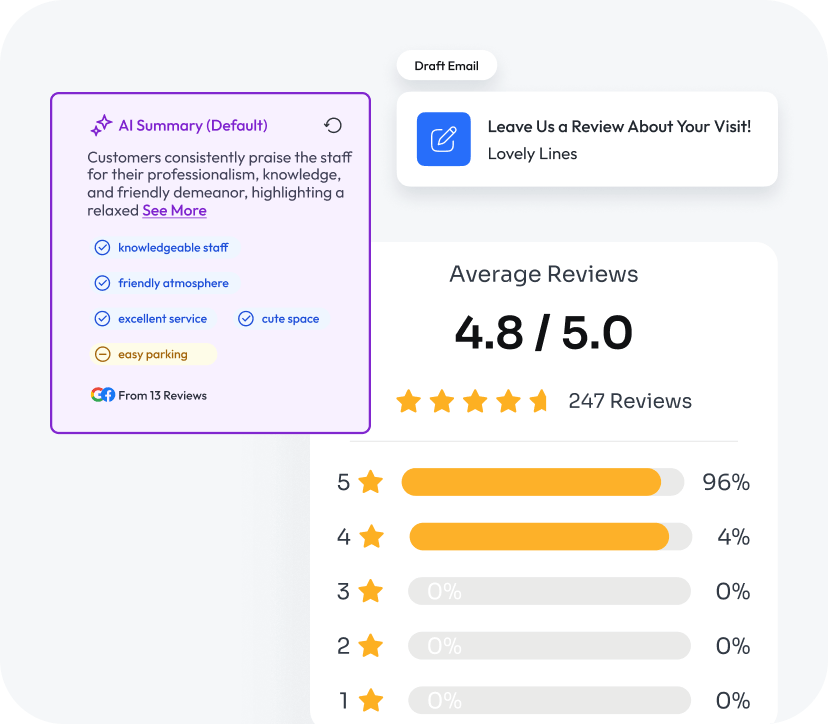
Task: Open the Draft Email tab
Action: click(446, 66)
